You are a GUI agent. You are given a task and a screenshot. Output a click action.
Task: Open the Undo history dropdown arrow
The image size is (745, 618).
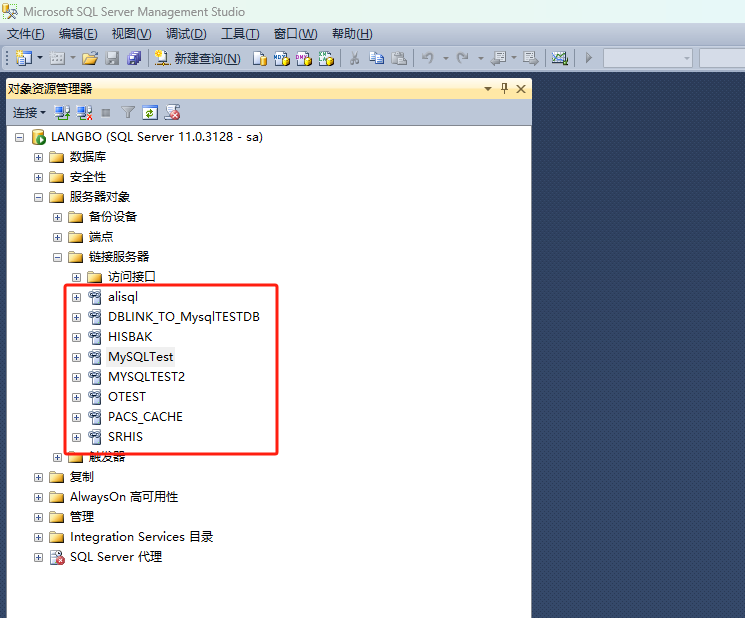(x=446, y=58)
